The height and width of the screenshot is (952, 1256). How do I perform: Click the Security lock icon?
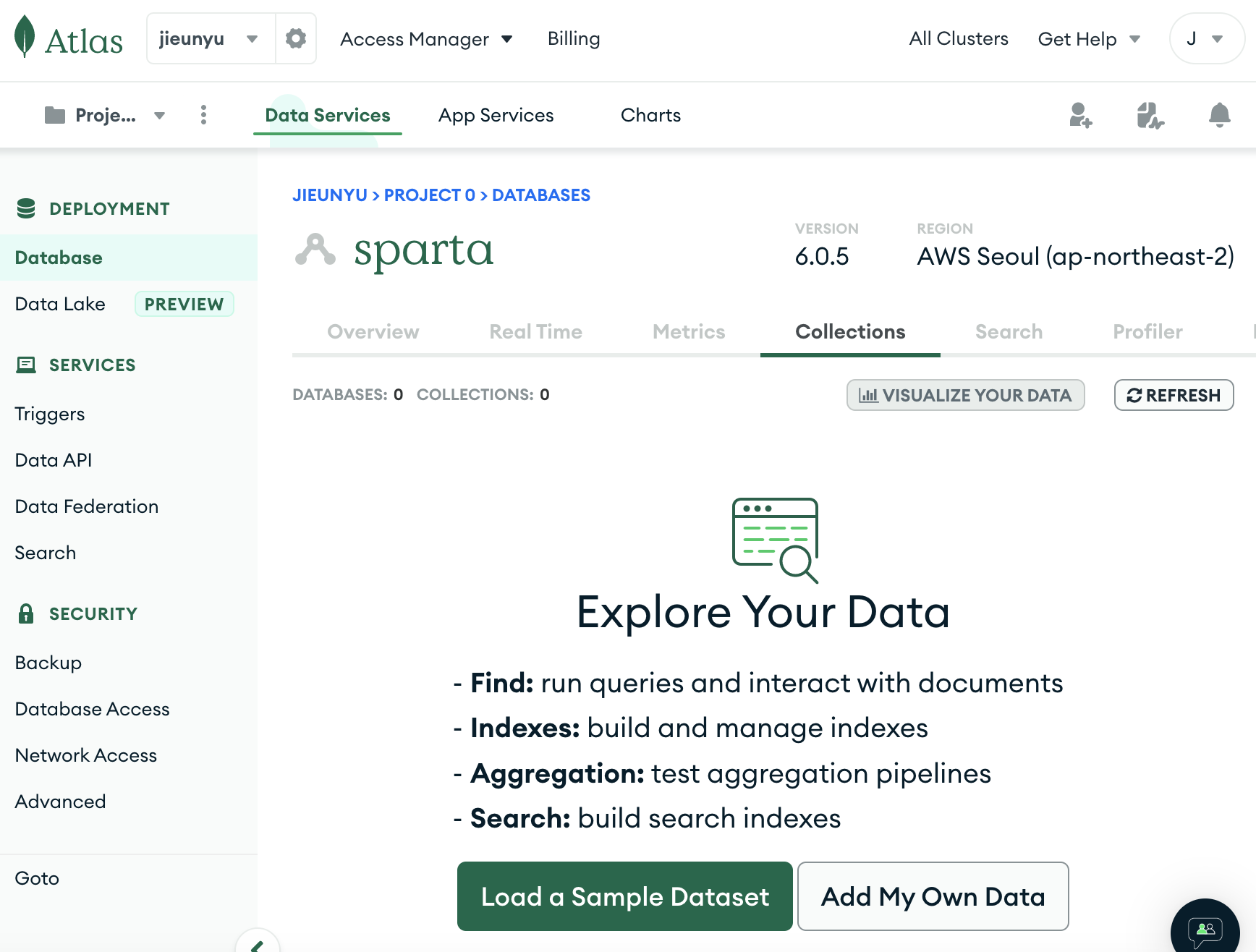(26, 613)
